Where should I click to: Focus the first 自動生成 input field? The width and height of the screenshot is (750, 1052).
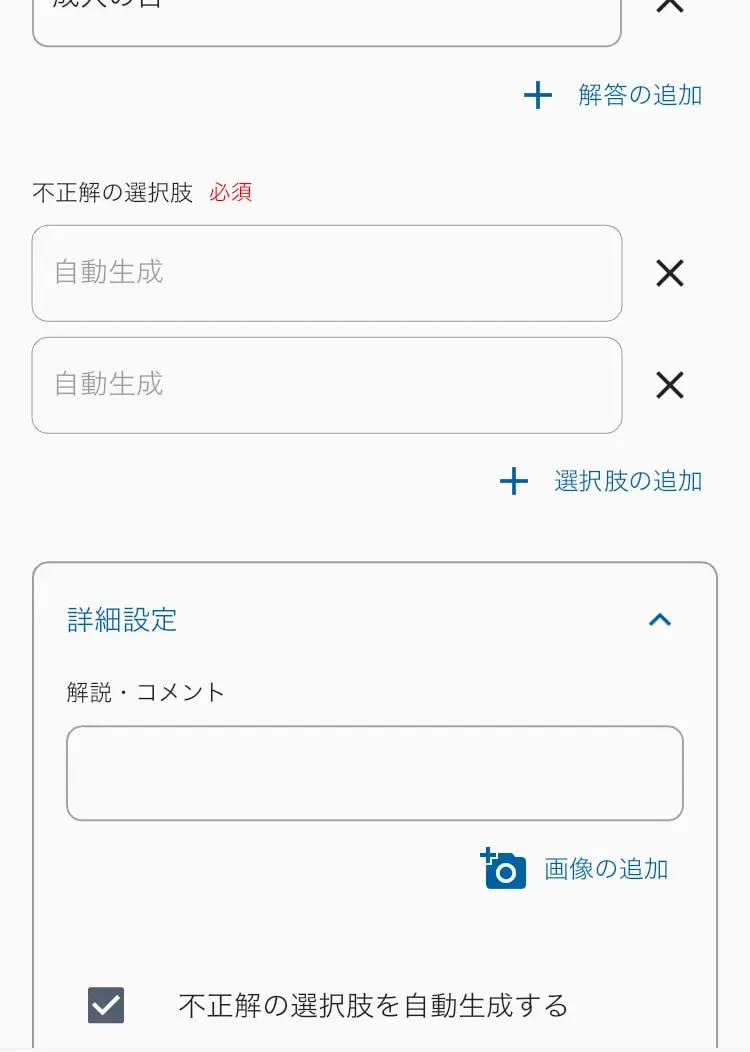point(327,273)
